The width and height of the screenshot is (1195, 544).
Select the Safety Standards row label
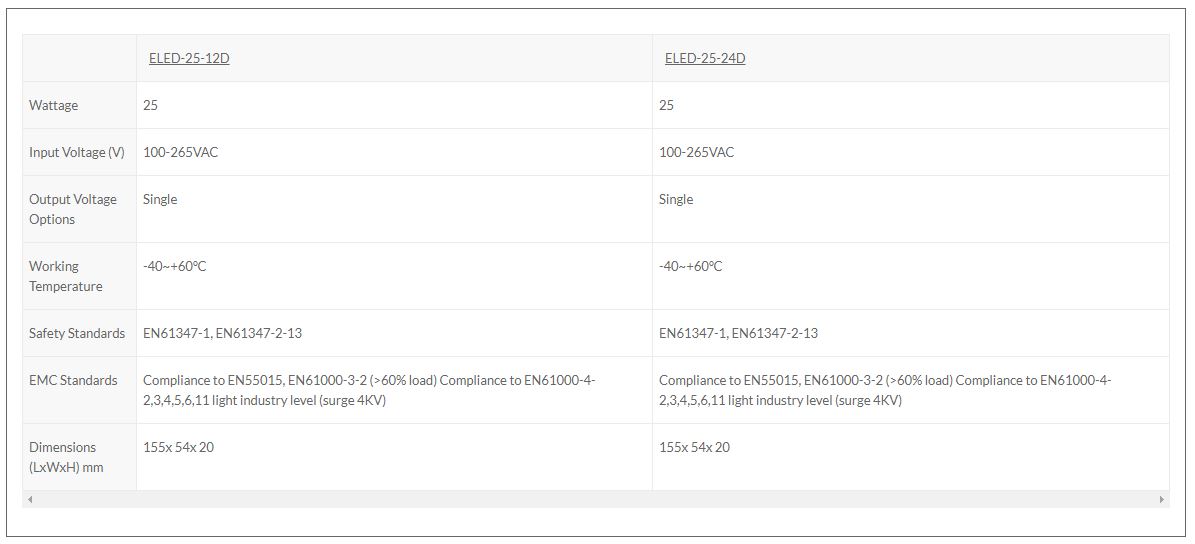click(77, 333)
